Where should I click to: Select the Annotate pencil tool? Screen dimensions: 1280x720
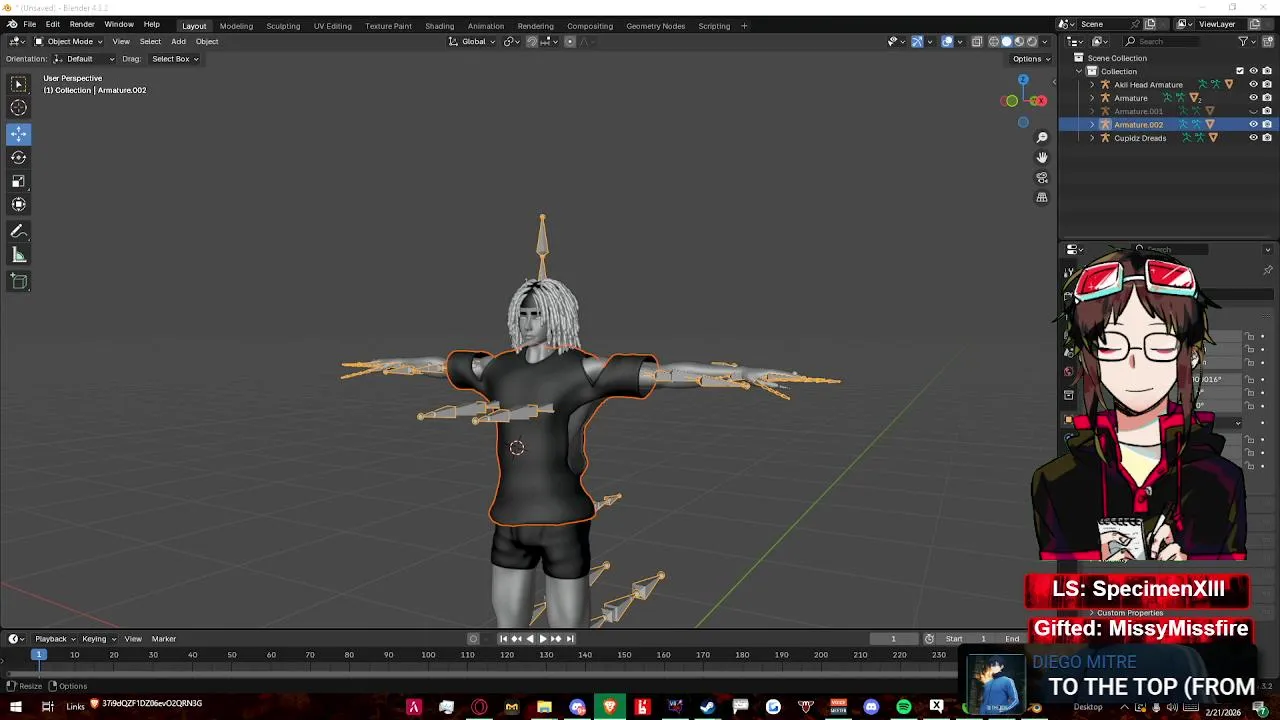19,231
